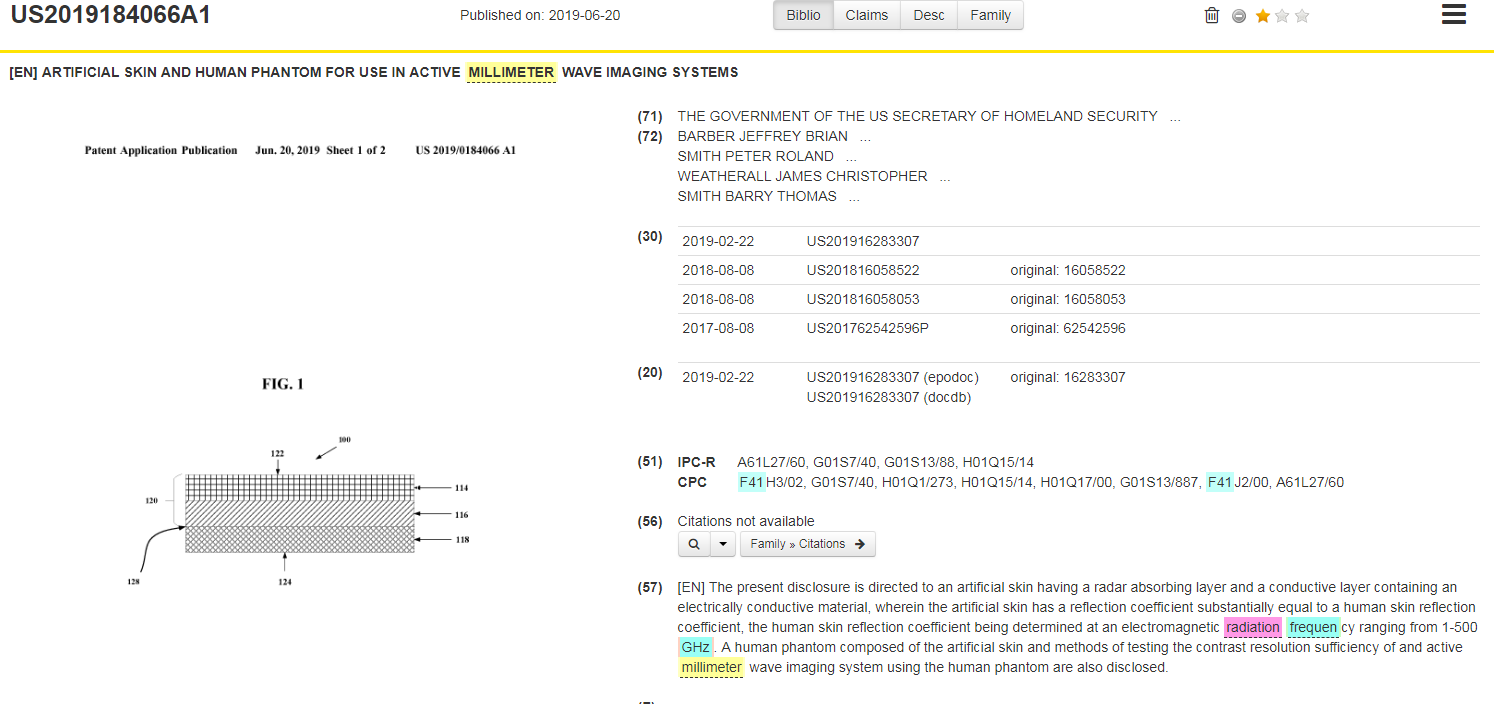This screenshot has height=704, width=1494.
Task: Click application number US201916283307 (docdb)
Action: pos(888,397)
